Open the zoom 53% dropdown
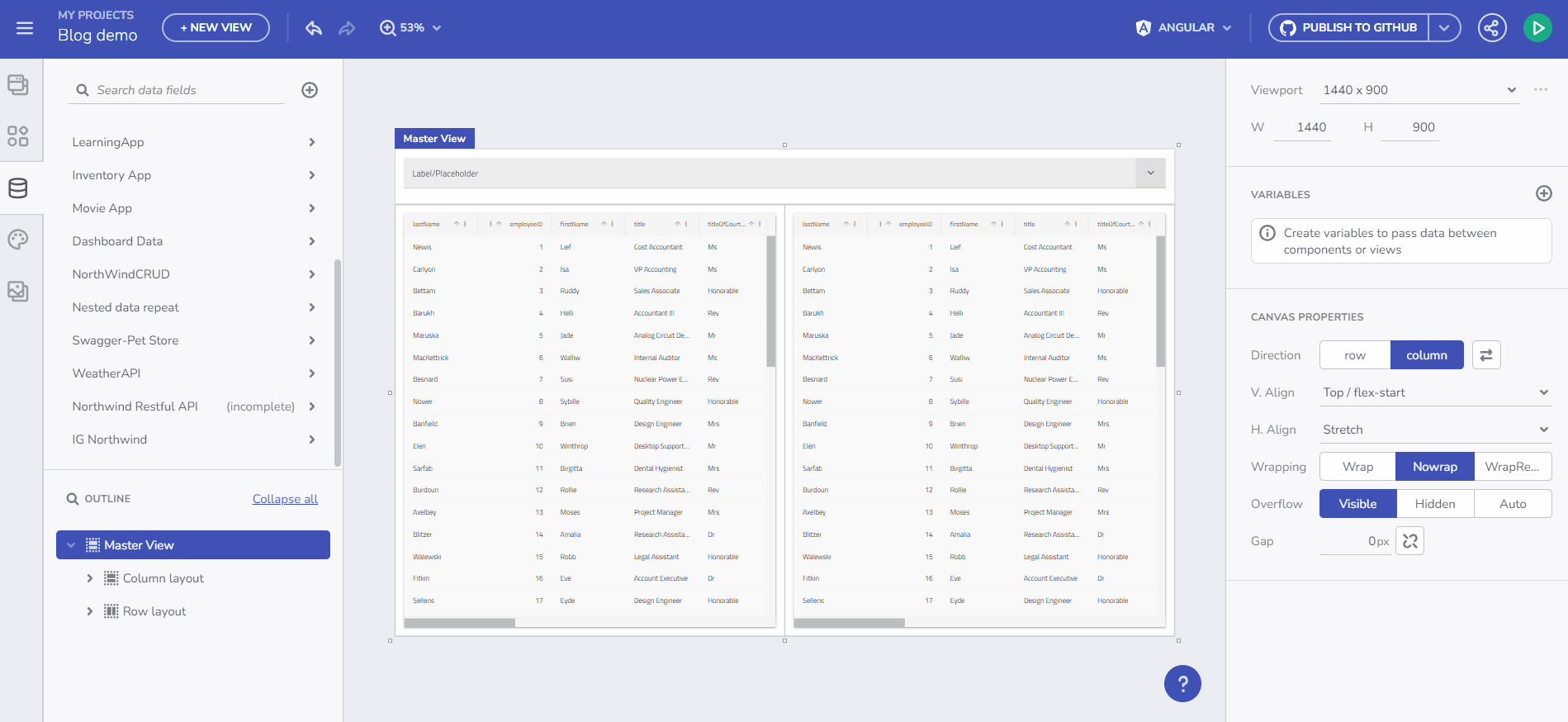 coord(411,28)
